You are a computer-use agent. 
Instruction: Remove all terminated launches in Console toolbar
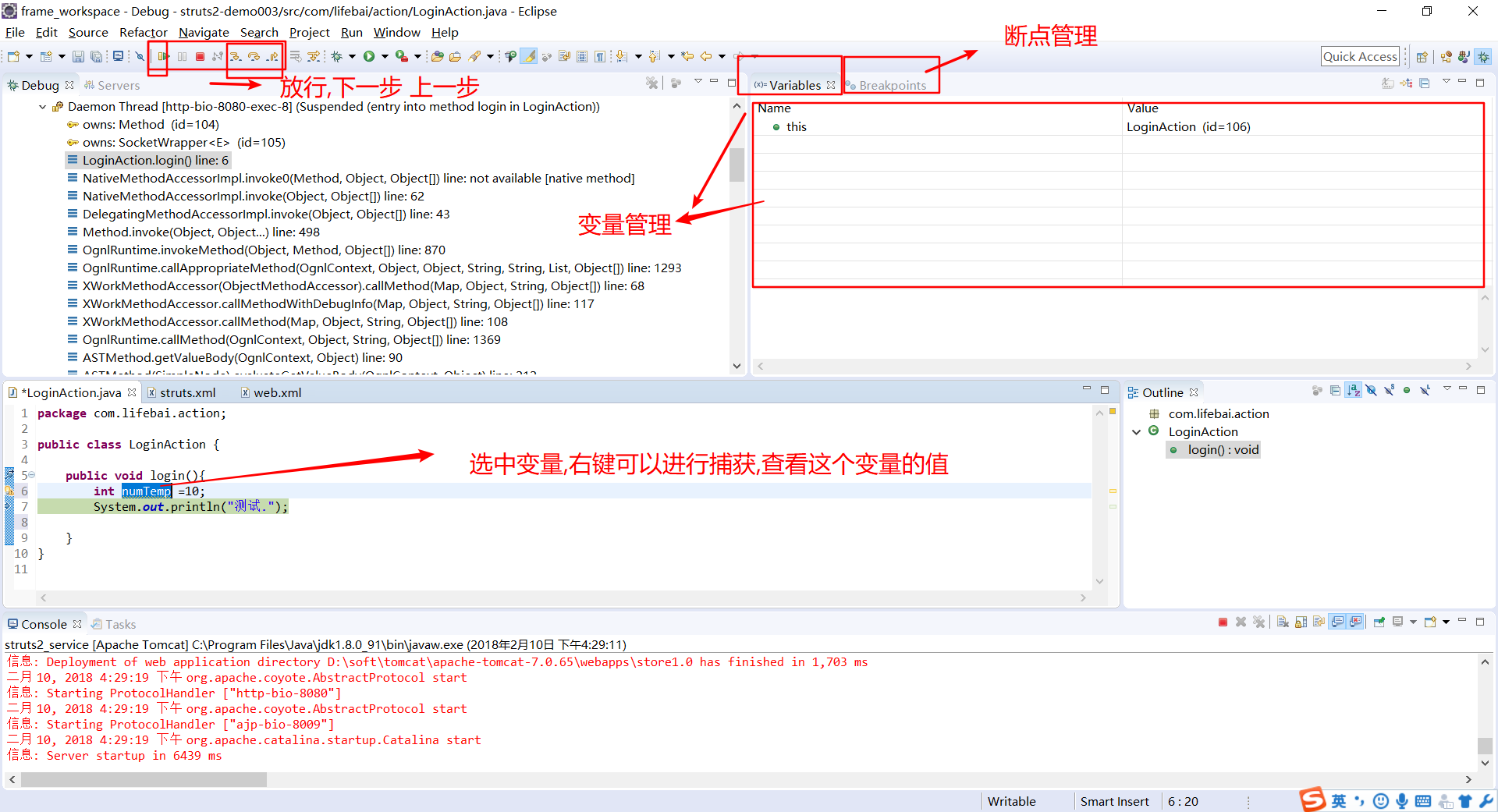click(x=1259, y=622)
